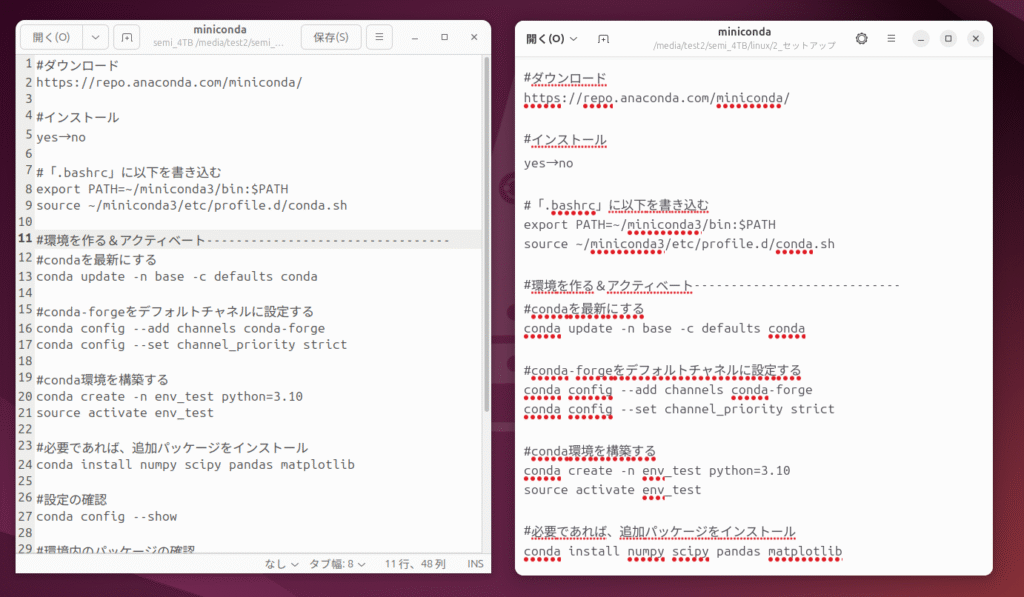Click conda config --show in left editor
Screen dimensions: 1024x597
(x=106, y=516)
